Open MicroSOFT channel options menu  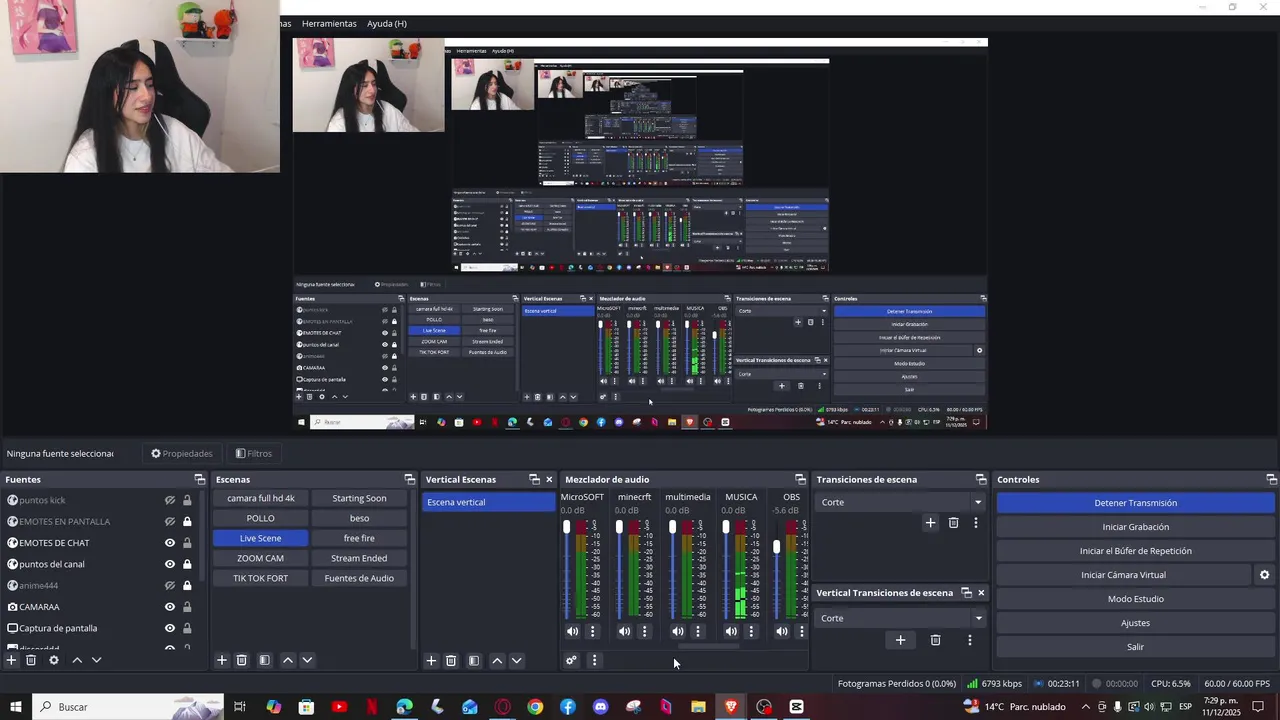[x=592, y=631]
